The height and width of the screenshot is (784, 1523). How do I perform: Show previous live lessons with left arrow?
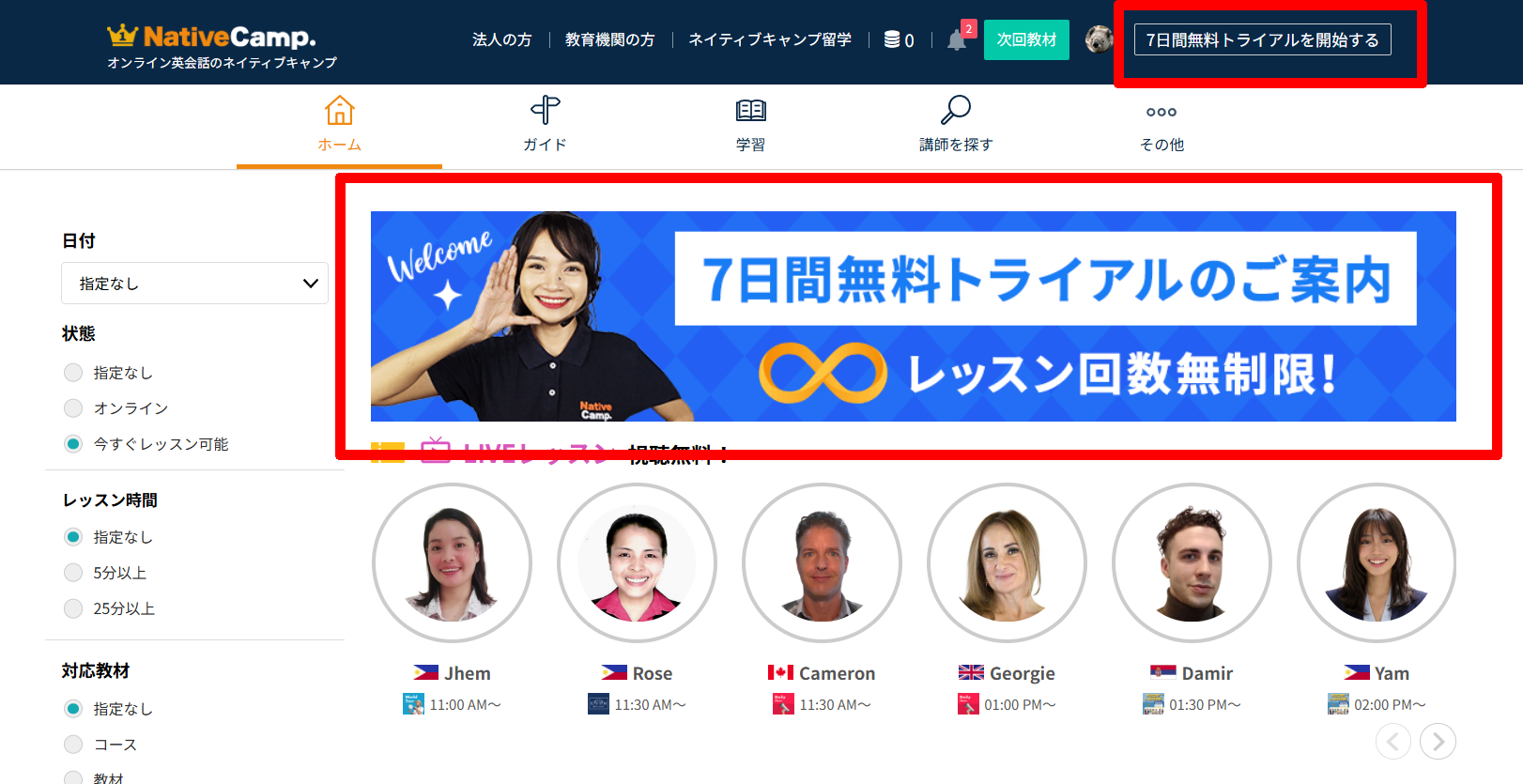point(1393,742)
